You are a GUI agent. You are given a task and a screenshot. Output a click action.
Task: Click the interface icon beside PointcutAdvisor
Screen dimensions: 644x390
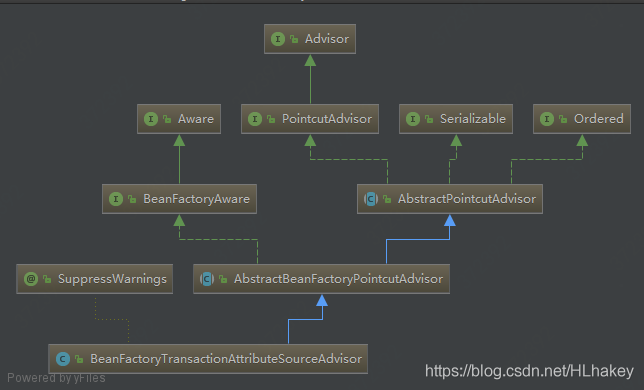tap(255, 119)
